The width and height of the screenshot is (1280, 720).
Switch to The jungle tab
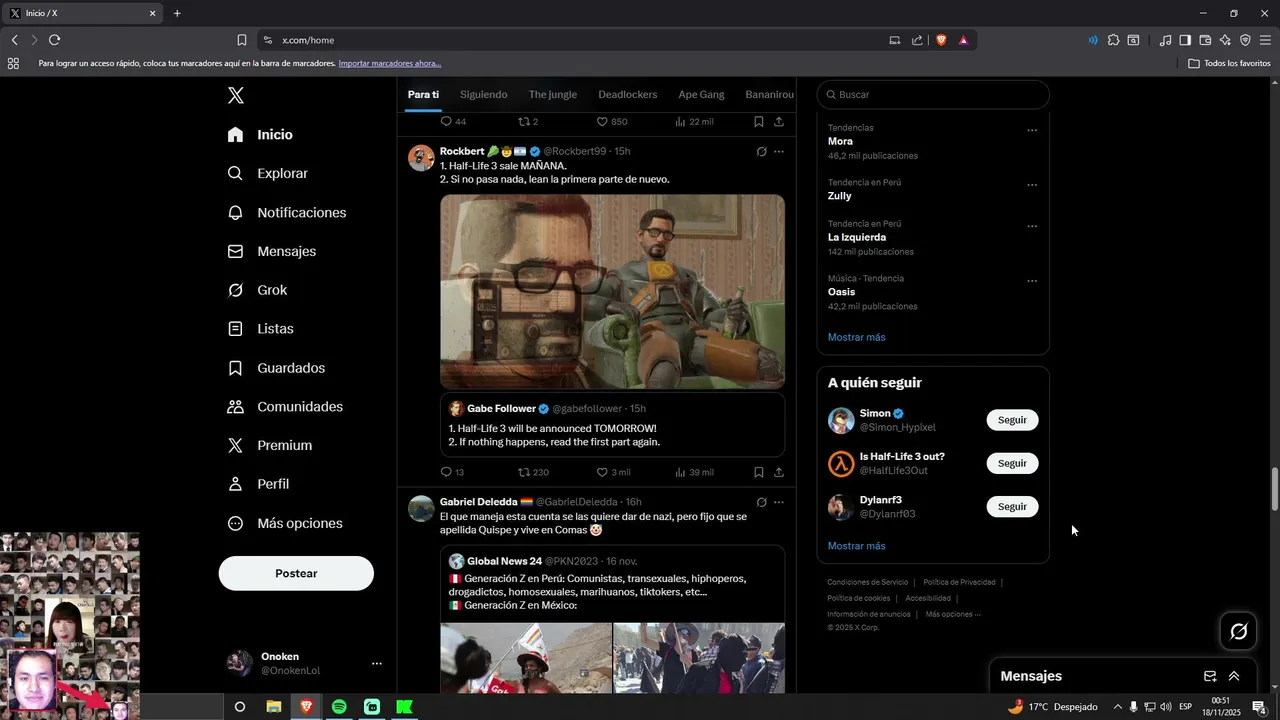(x=553, y=94)
